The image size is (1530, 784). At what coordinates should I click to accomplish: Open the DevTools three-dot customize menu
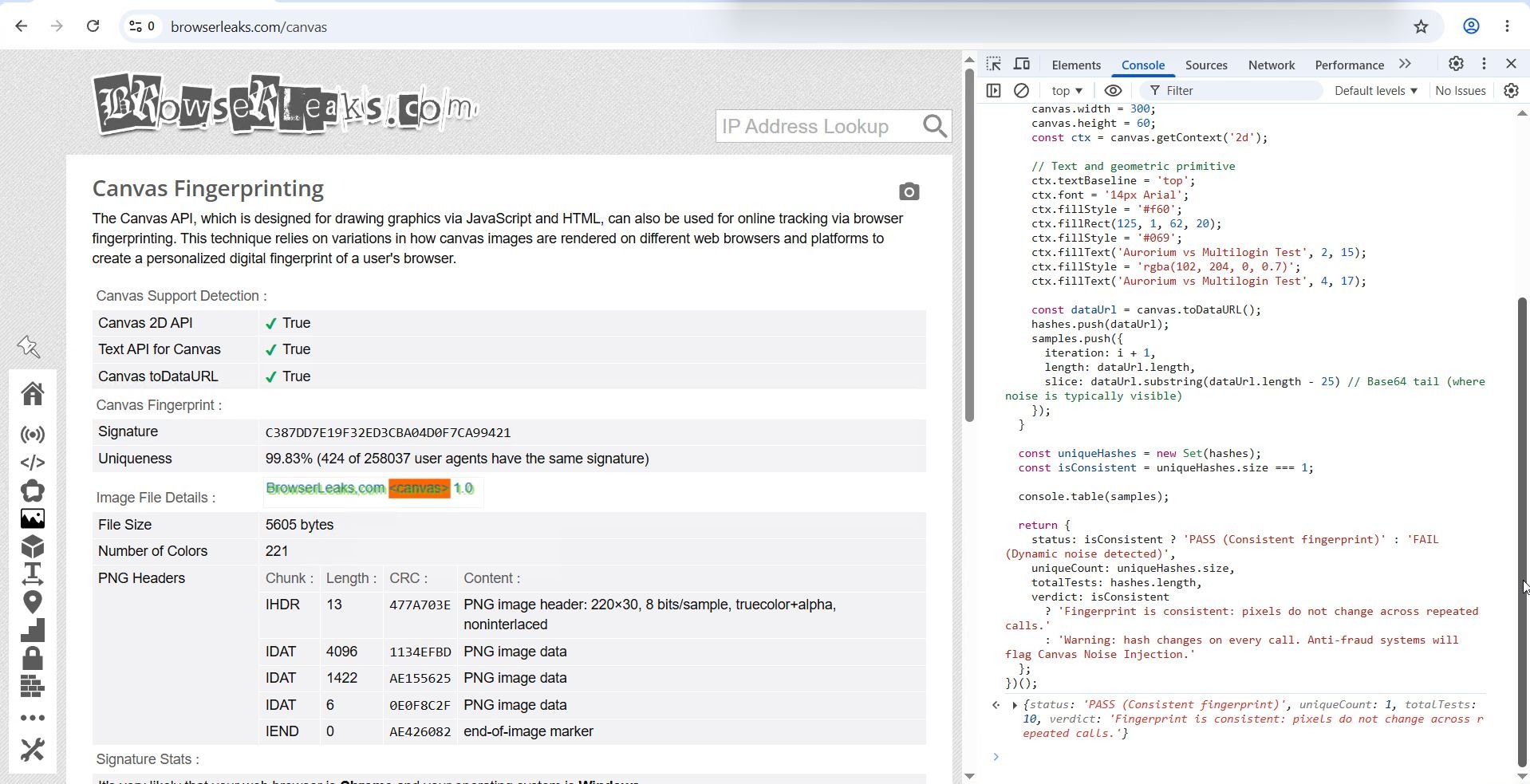[1484, 64]
